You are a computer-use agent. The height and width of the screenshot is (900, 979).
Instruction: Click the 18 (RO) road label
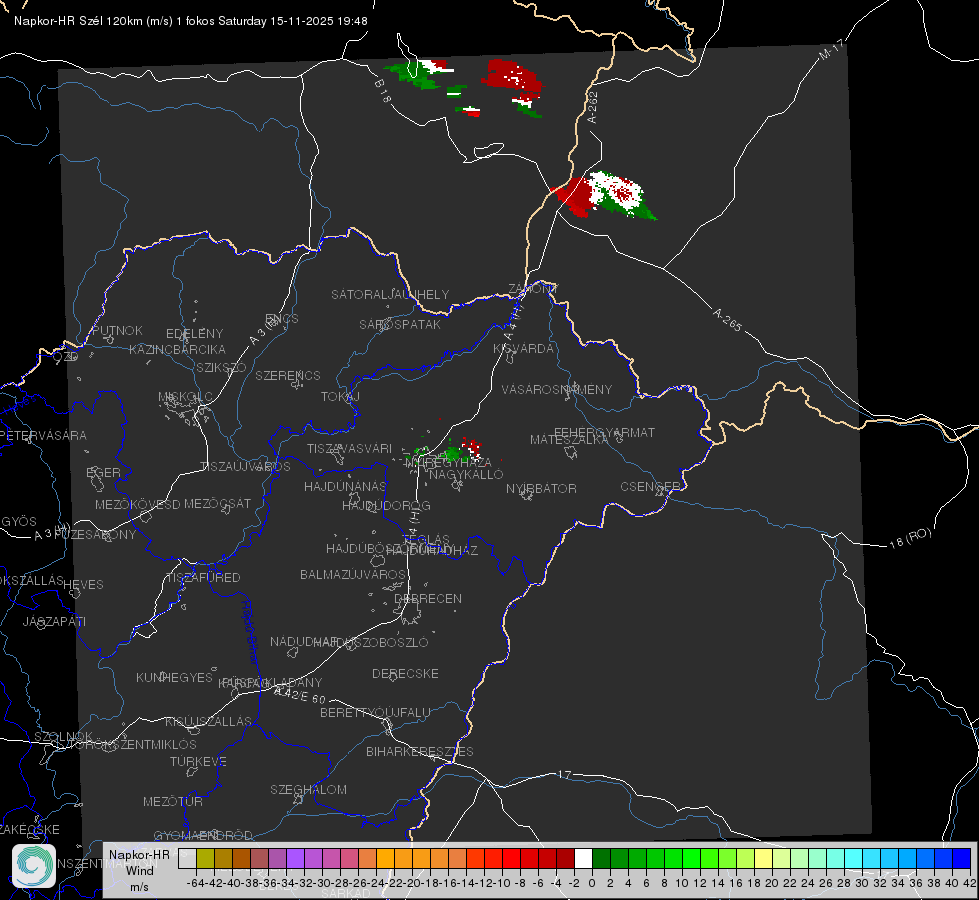coord(910,538)
